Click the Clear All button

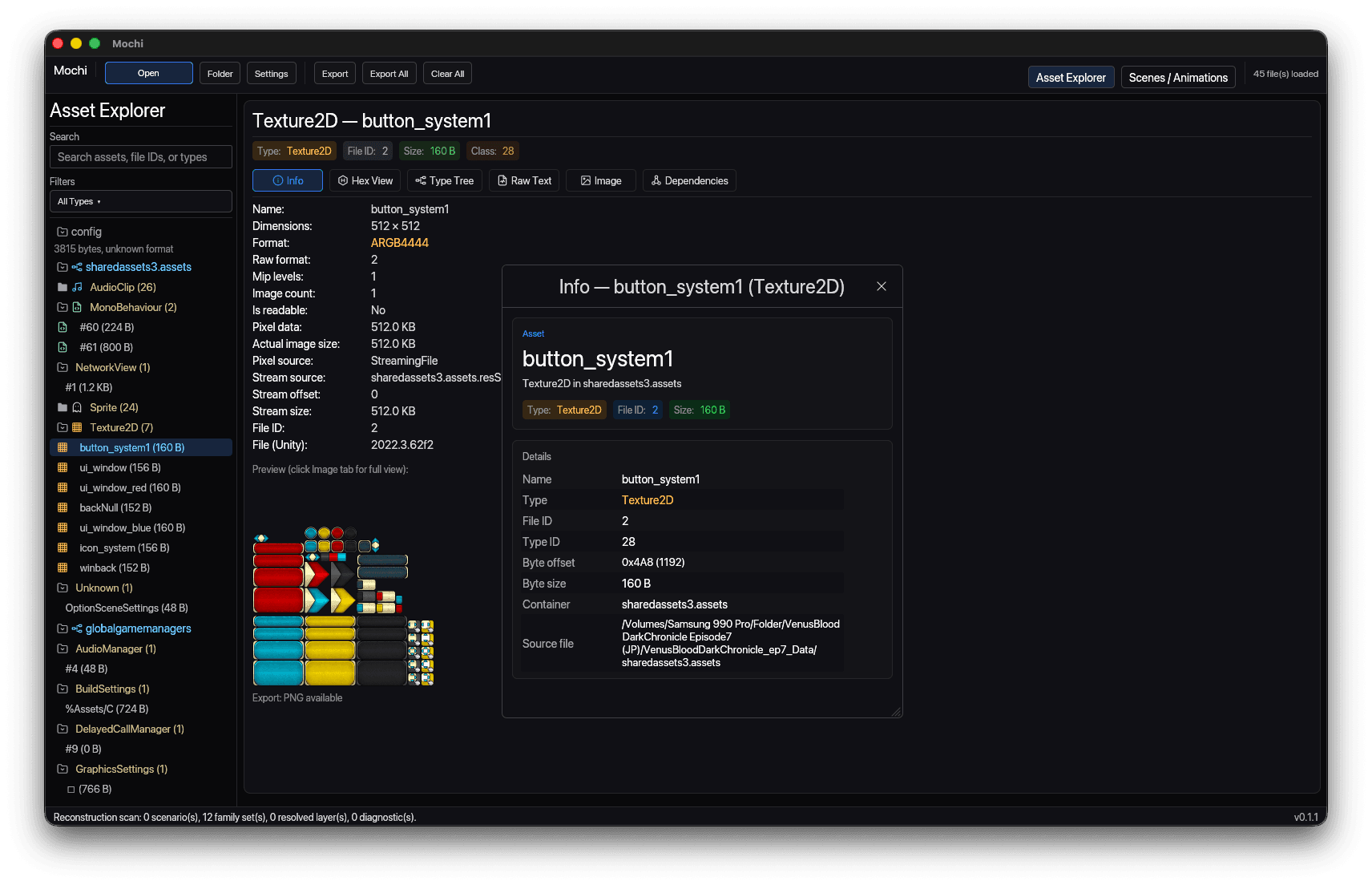tap(447, 73)
